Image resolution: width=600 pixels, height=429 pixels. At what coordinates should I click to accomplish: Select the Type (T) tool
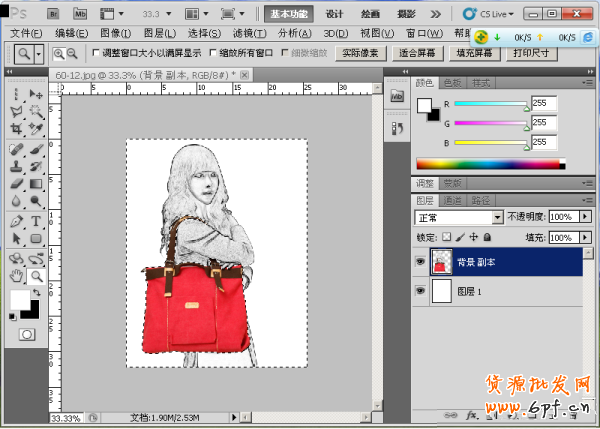point(36,221)
